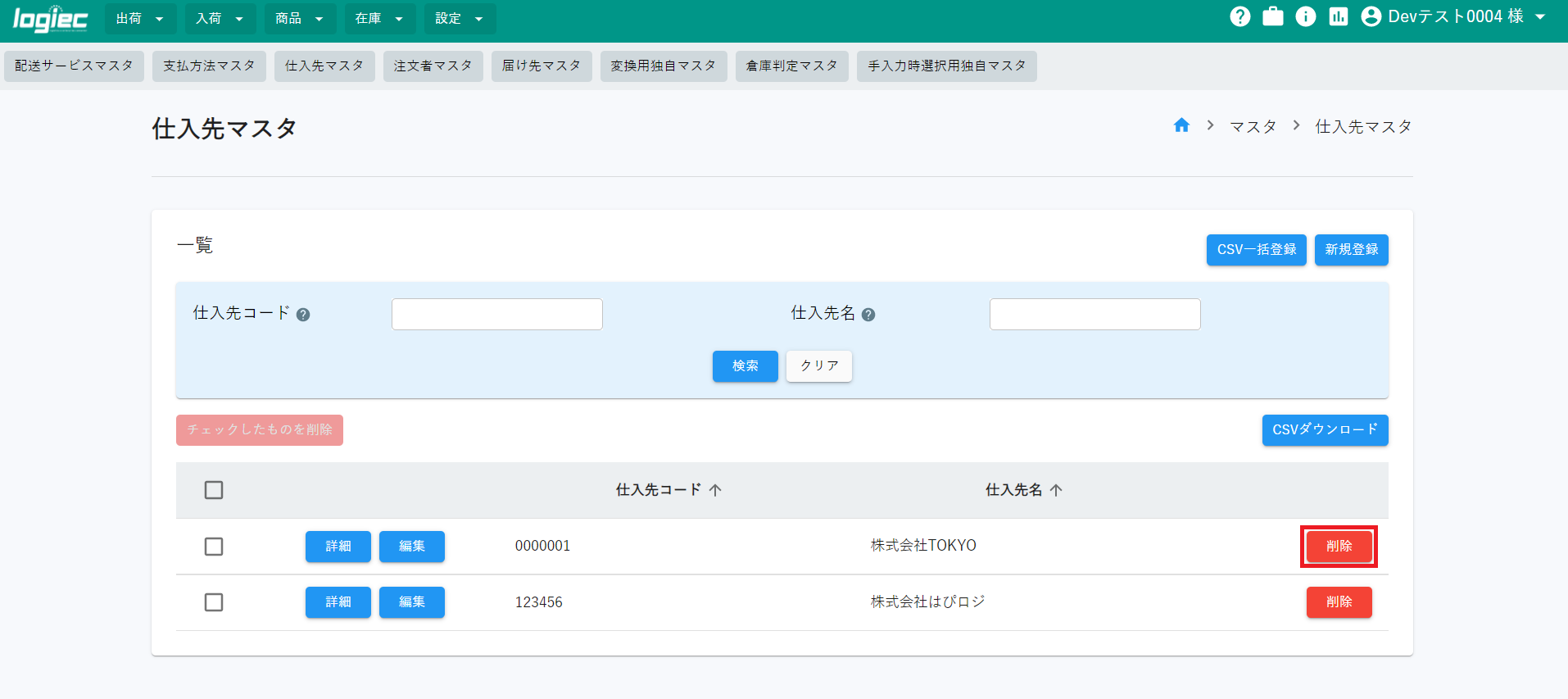Show help tooltip for 仕入先名 field
The image size is (1568, 699).
tap(868, 315)
